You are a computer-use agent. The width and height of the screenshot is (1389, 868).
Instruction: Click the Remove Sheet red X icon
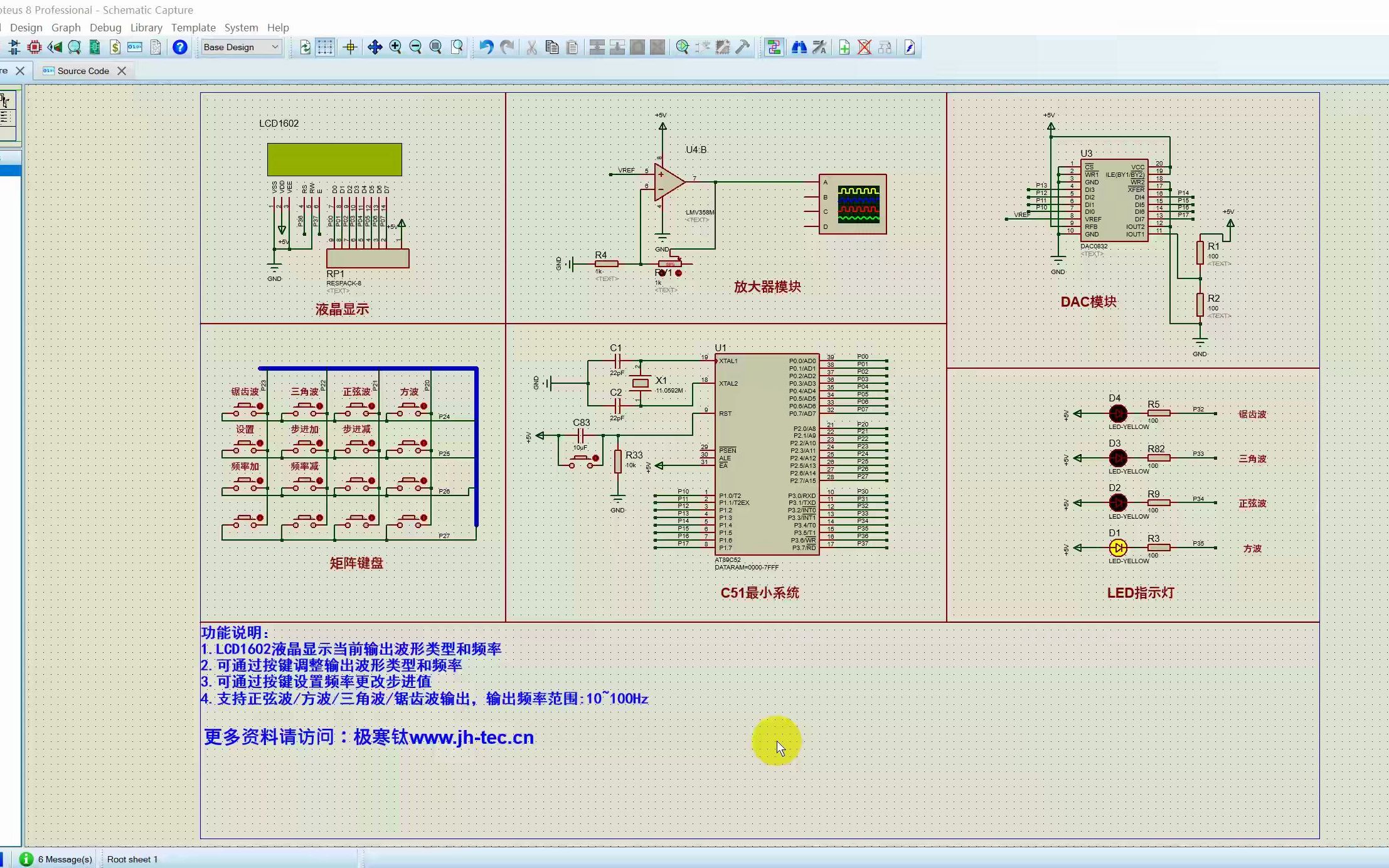[x=865, y=47]
